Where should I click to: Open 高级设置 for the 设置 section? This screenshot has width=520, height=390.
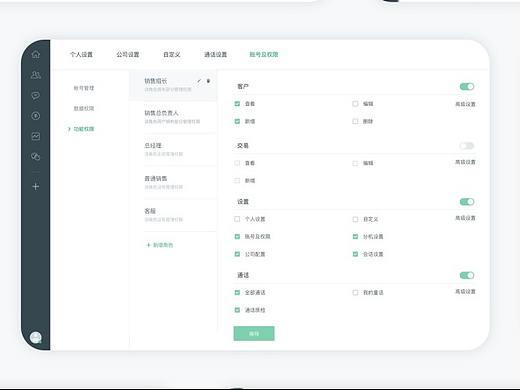[465, 218]
